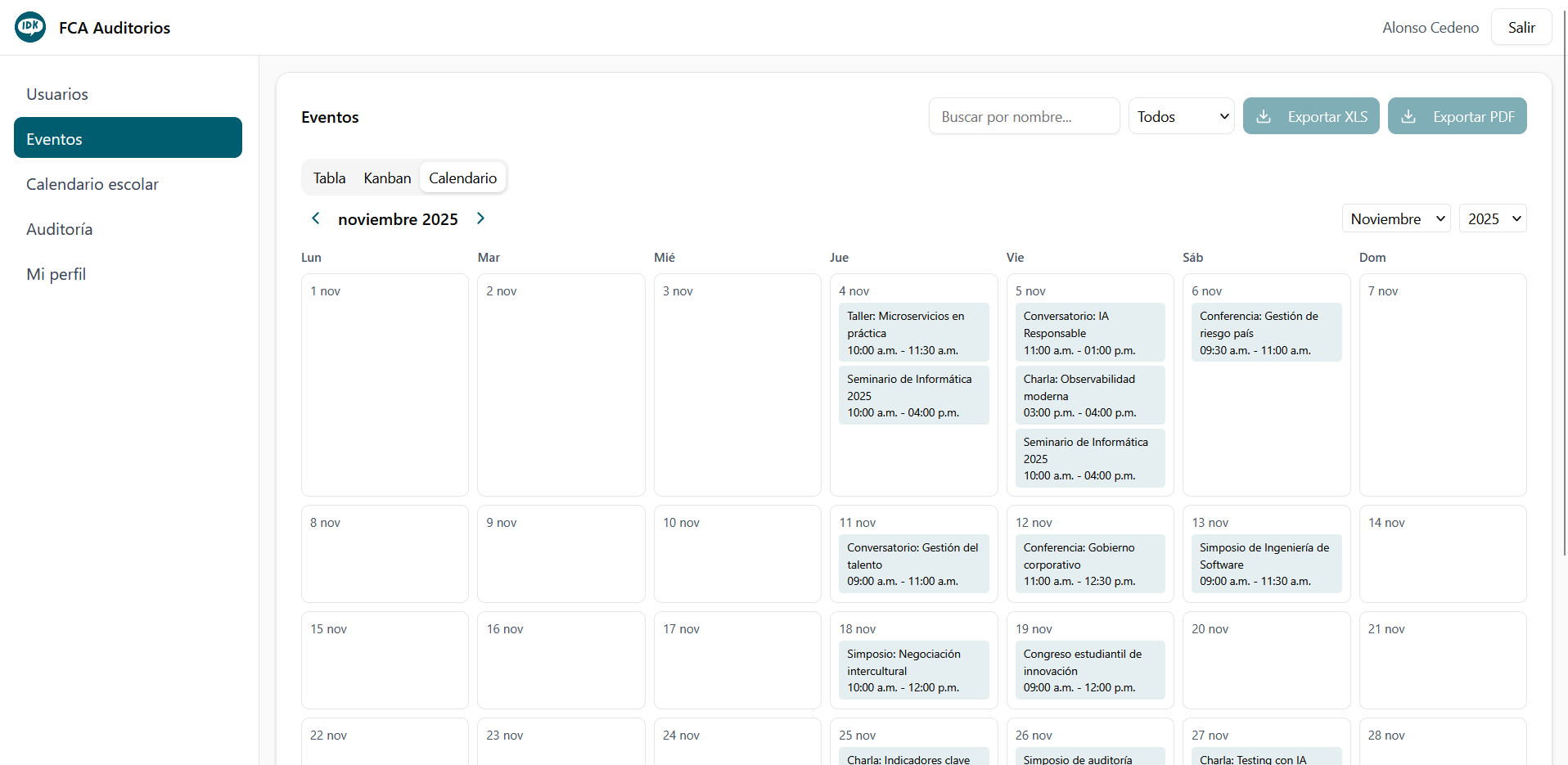Open the Todos filter dropdown
This screenshot has height=765, width=1568.
click(x=1182, y=116)
